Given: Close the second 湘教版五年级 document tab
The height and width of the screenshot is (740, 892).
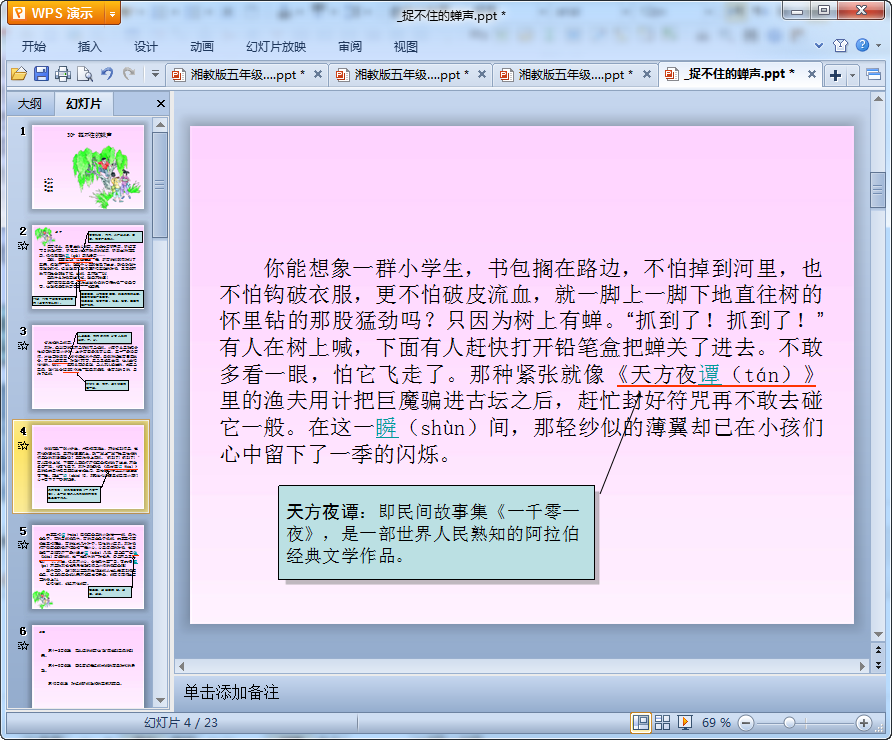Looking at the screenshot, I should pyautogui.click(x=482, y=75).
